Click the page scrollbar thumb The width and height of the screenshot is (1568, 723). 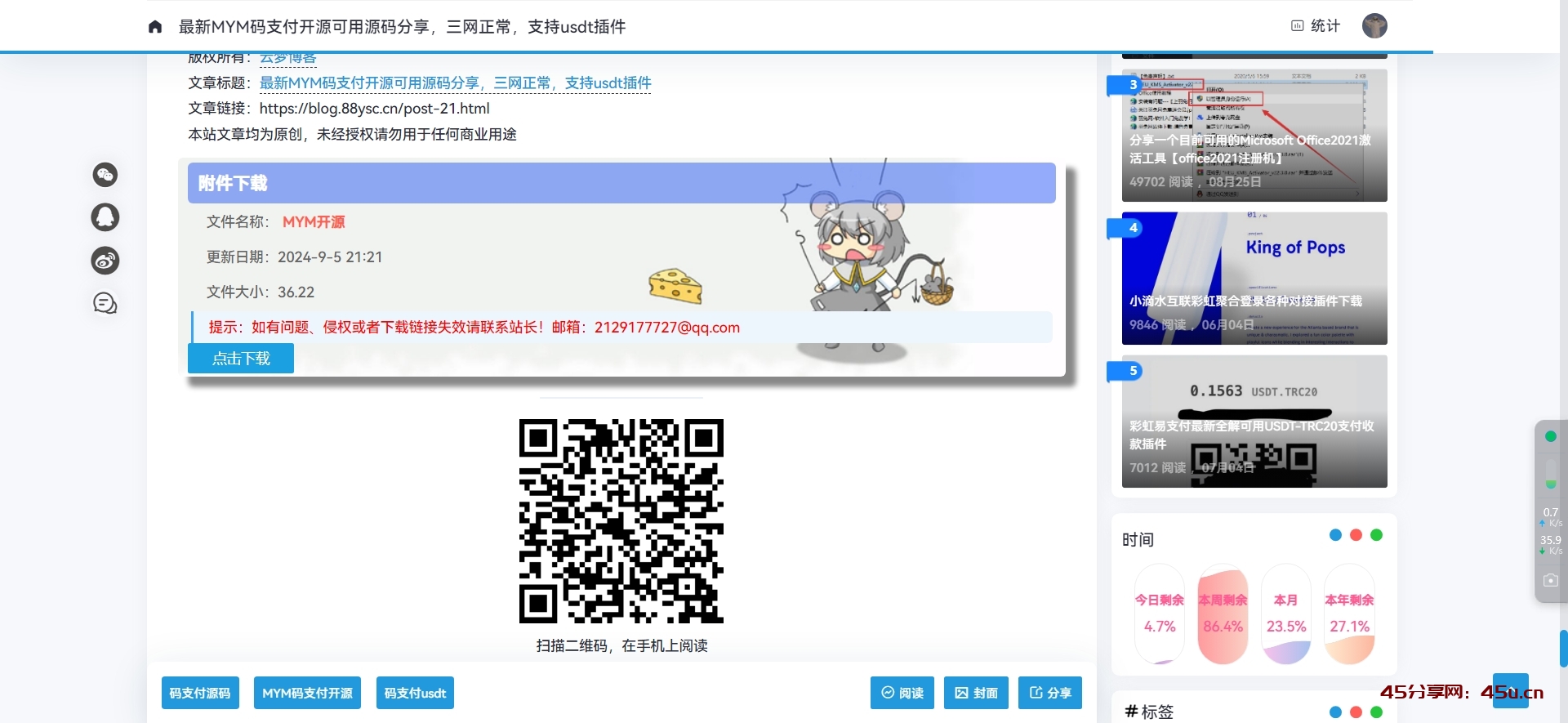pyautogui.click(x=1563, y=649)
